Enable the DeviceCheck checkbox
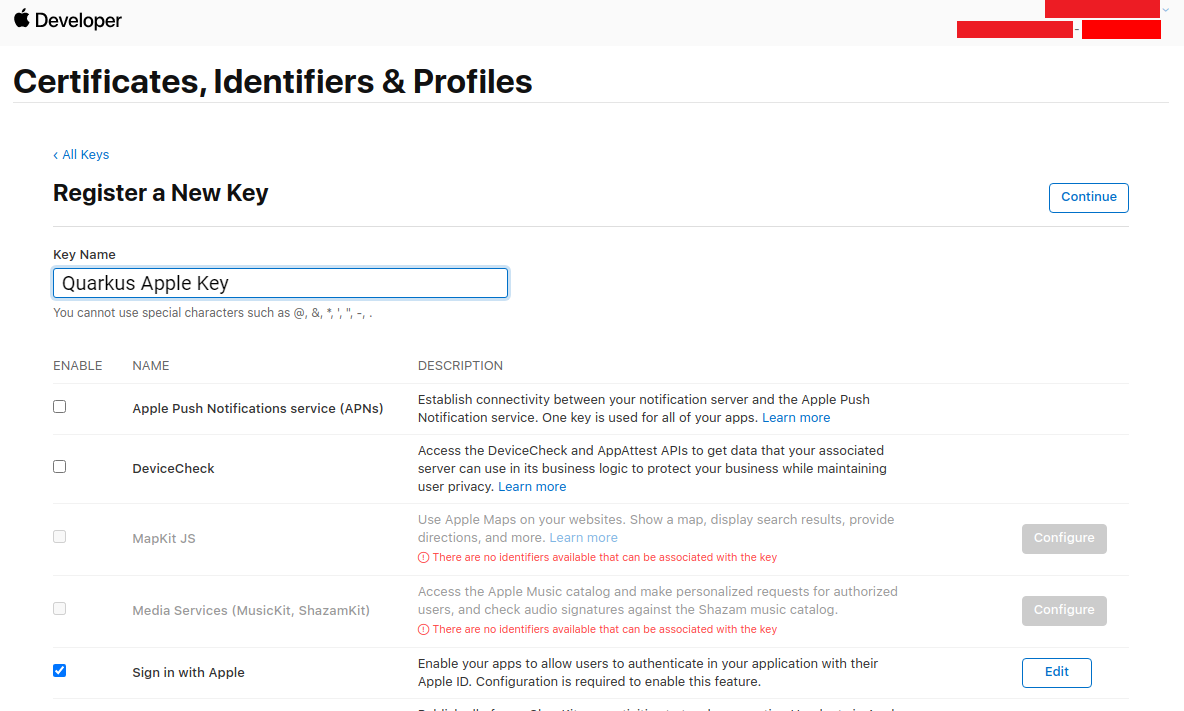 (x=60, y=466)
